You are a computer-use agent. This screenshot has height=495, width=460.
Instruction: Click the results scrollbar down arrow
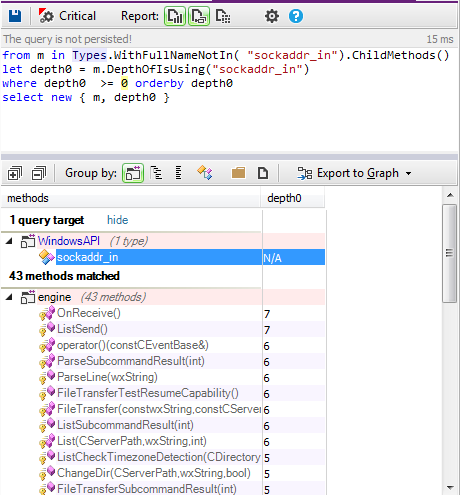(x=450, y=488)
